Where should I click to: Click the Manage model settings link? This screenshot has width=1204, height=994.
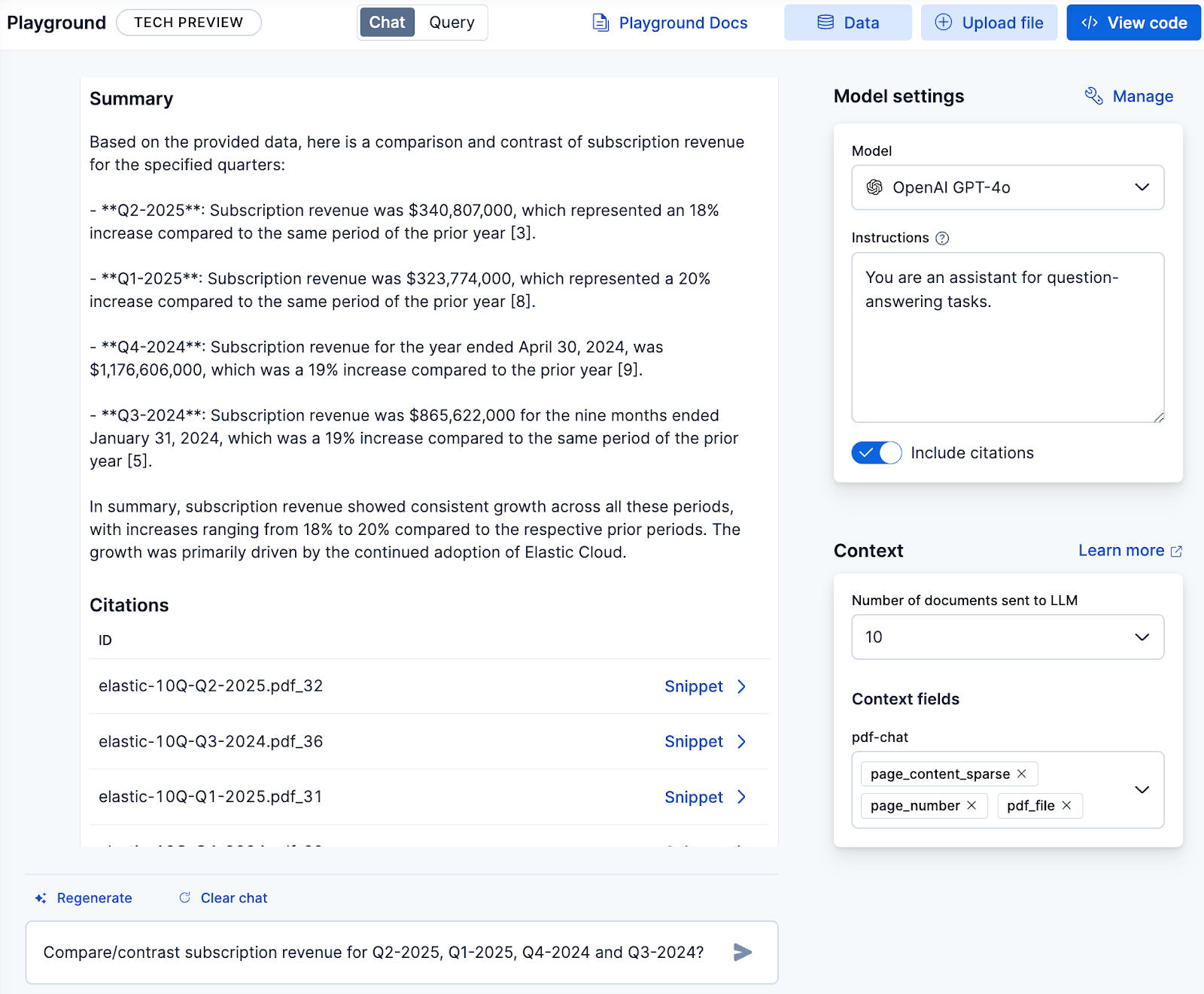tap(1129, 96)
